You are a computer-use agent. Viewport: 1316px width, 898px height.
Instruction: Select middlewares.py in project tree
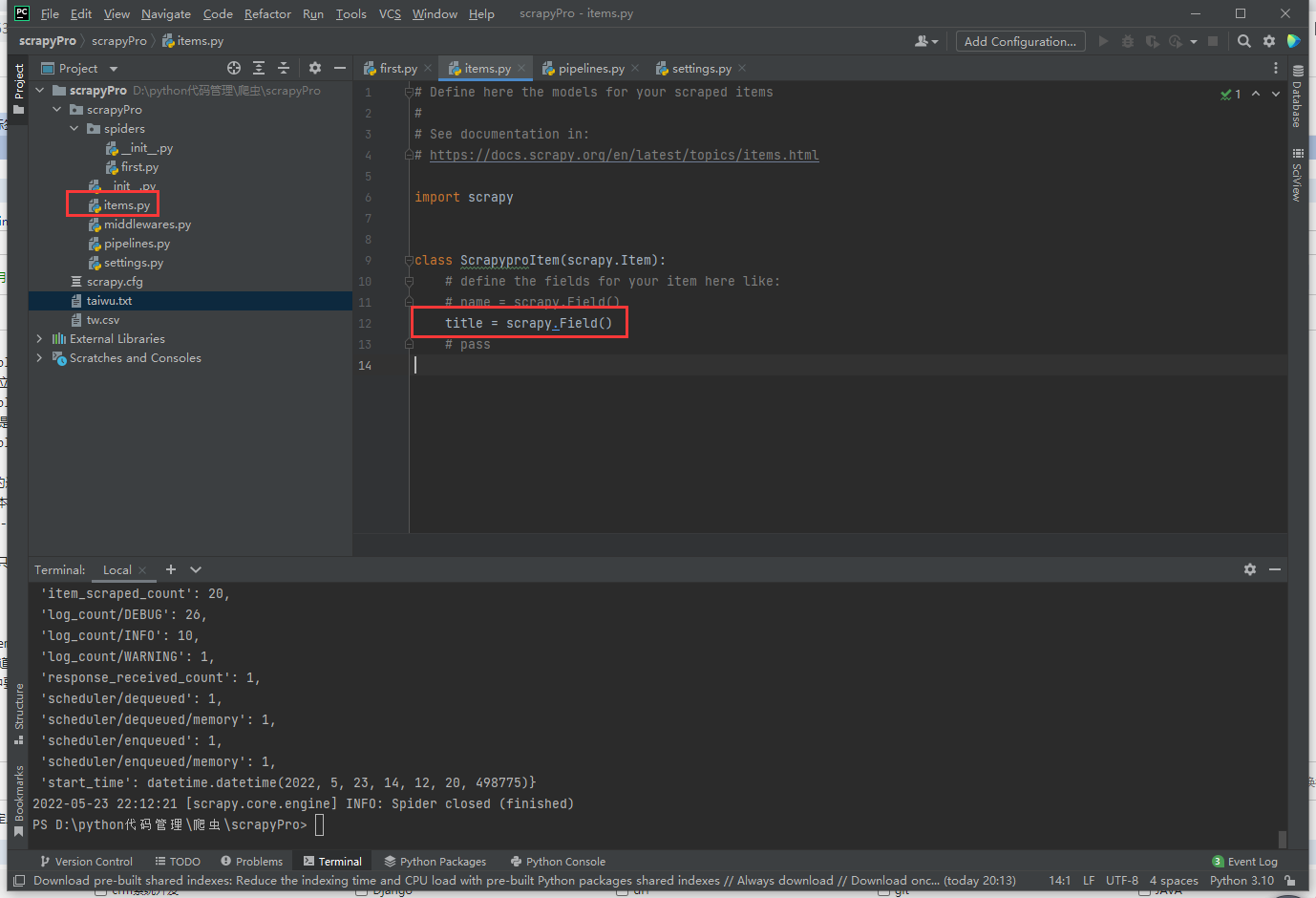pos(147,224)
